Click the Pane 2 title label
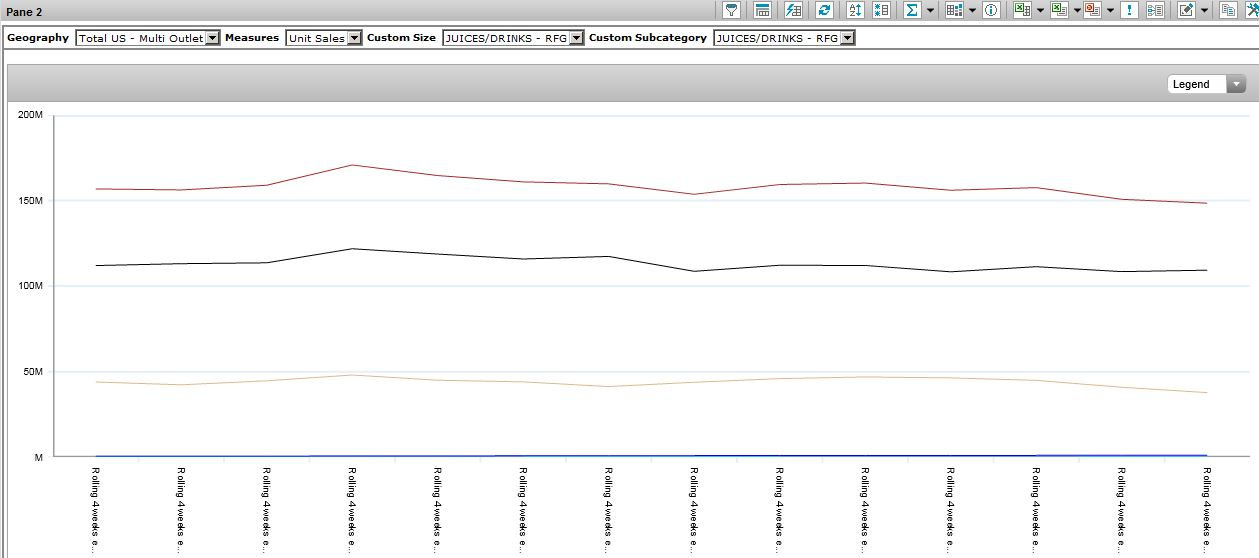 (x=25, y=12)
